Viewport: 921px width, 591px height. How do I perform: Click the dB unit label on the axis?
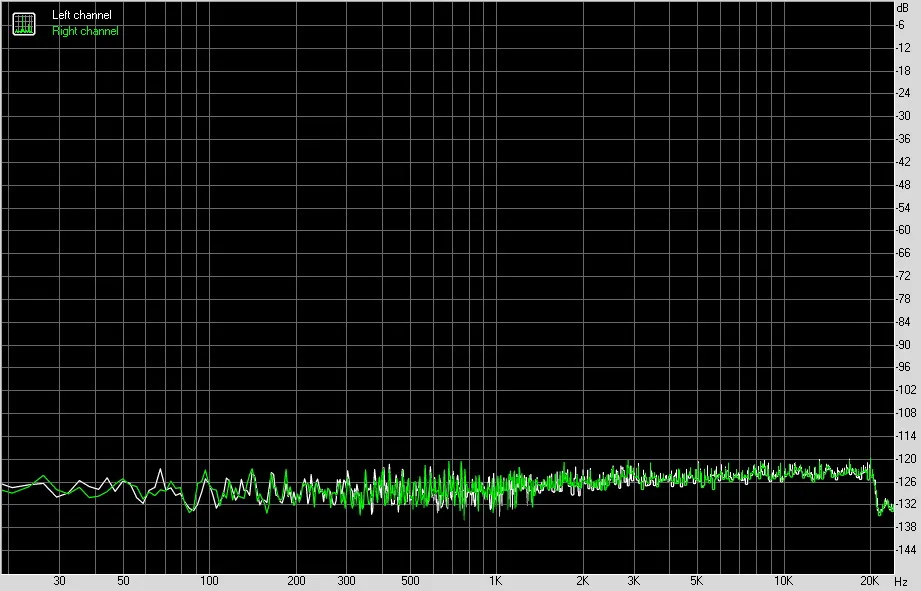pyautogui.click(x=902, y=8)
